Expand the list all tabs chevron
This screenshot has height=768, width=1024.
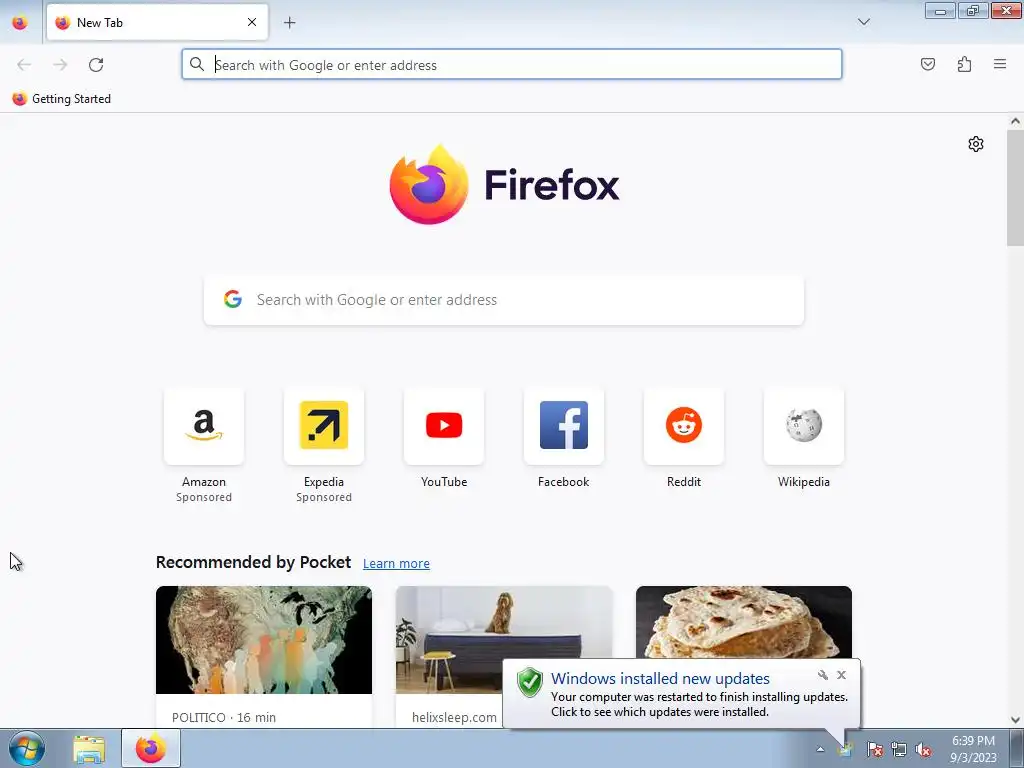pos(863,22)
